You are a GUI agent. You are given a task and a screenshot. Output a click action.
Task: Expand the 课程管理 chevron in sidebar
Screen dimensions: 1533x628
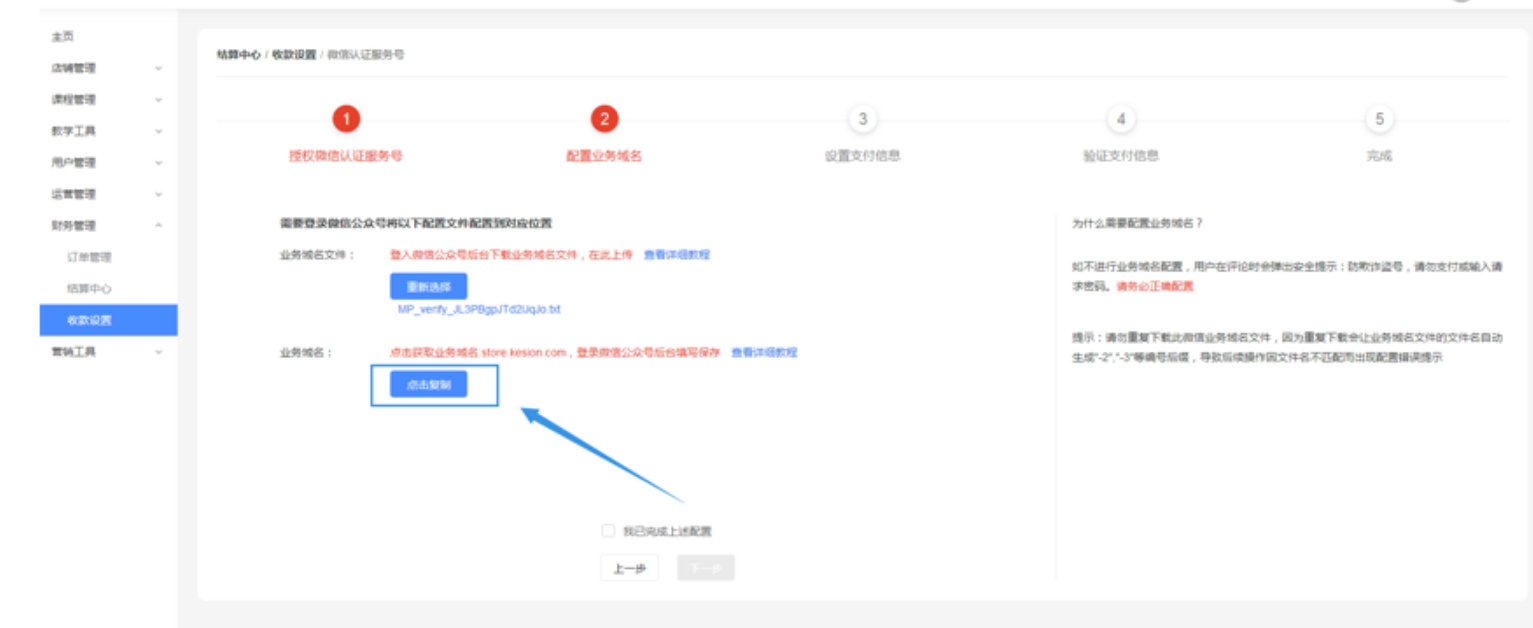point(158,100)
